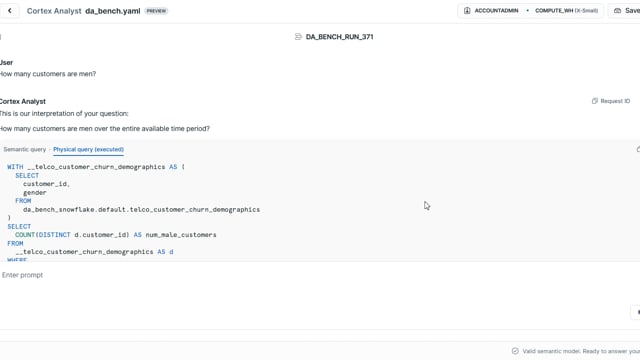
Task: Click the Cortex Analyst header title
Action: tap(54, 11)
